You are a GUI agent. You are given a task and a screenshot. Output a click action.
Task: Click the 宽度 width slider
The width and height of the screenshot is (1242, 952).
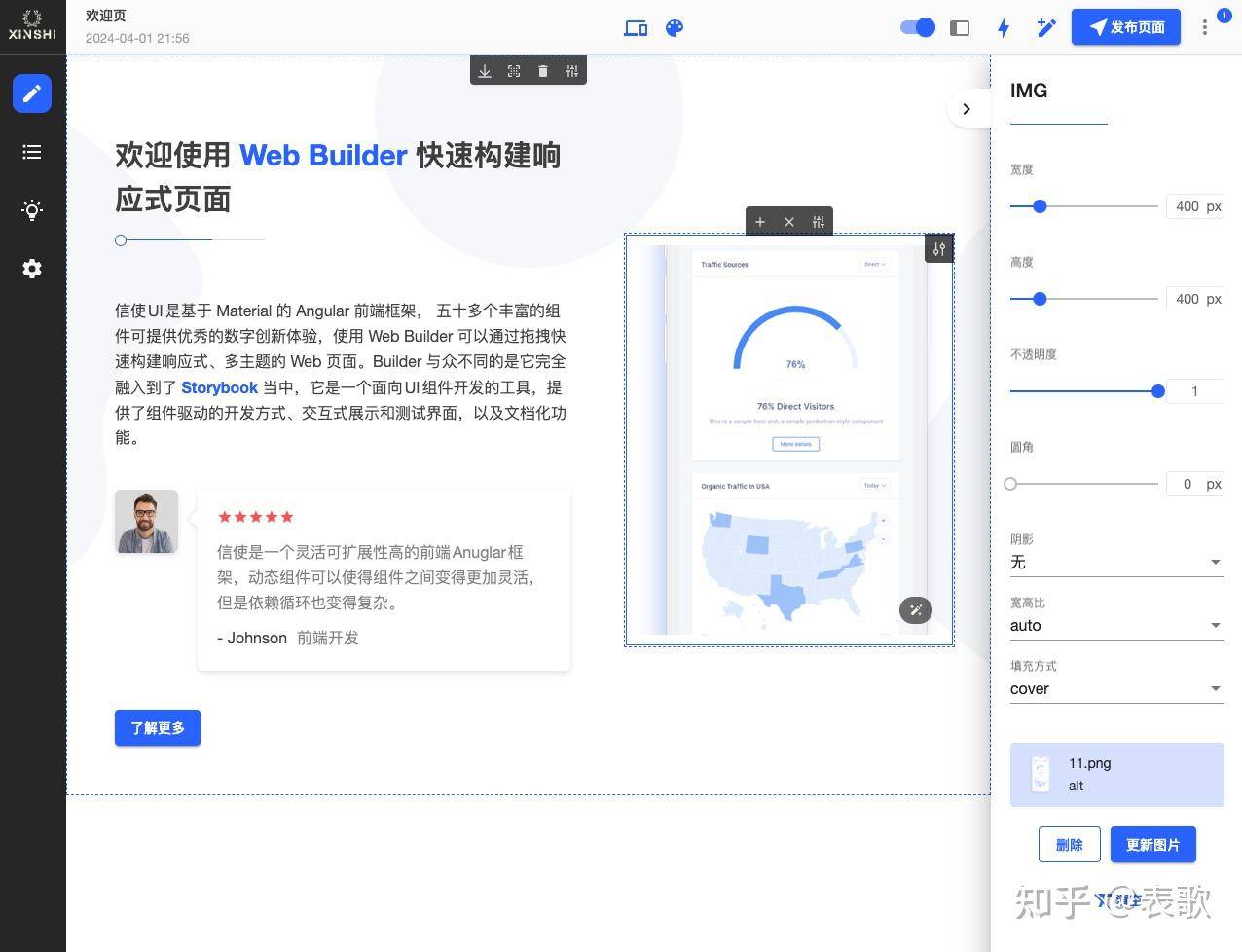[x=1083, y=206]
